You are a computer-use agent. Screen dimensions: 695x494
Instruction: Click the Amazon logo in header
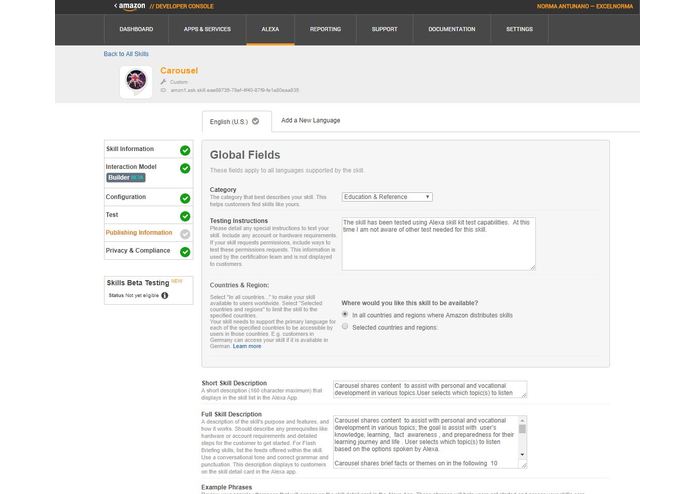tap(130, 6)
